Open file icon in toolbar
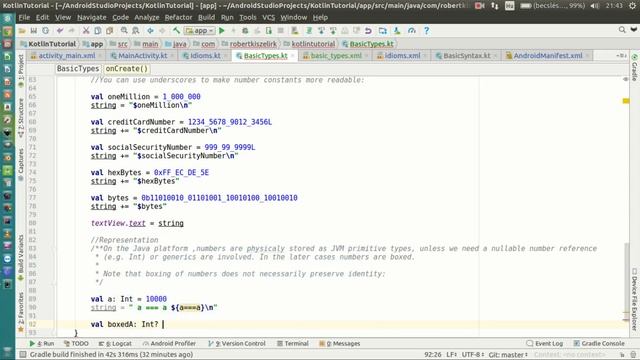The image size is (640, 360). pyautogui.click(x=22, y=31)
